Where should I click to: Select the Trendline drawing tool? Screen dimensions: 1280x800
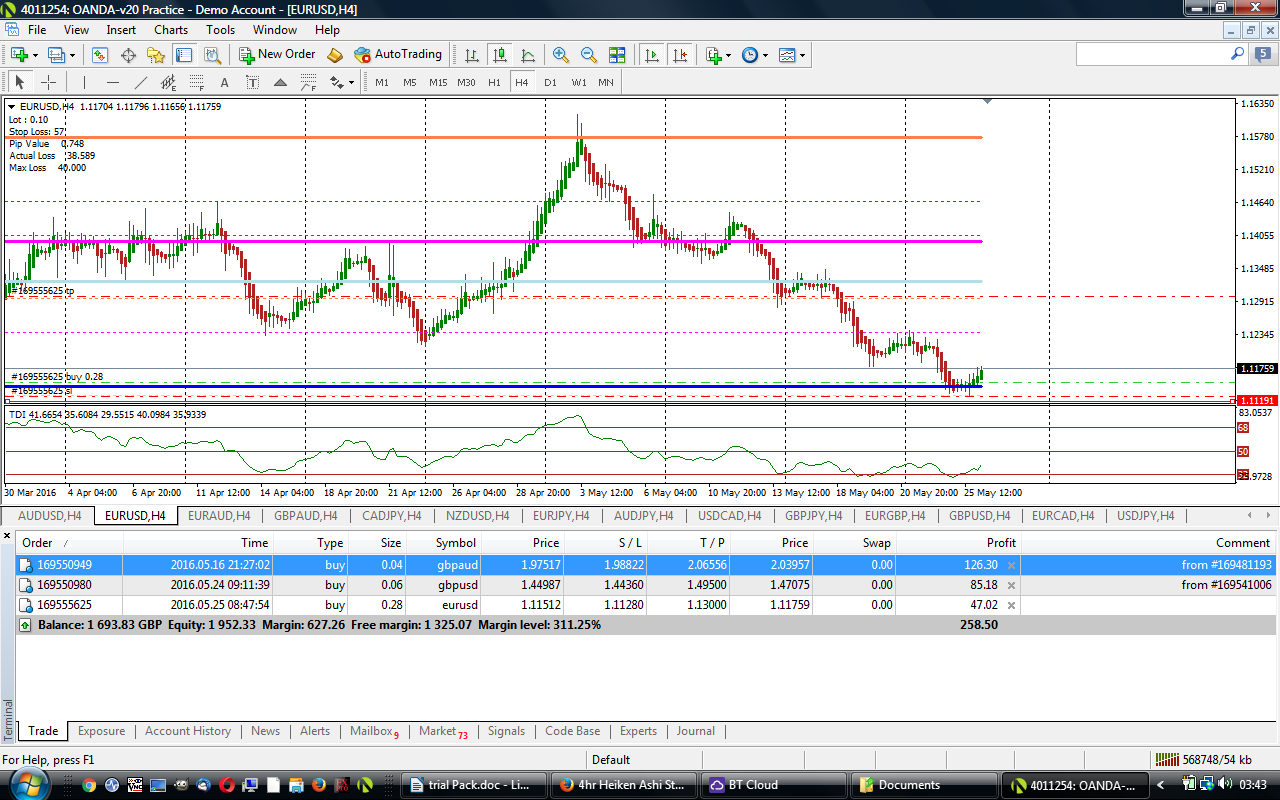[141, 82]
